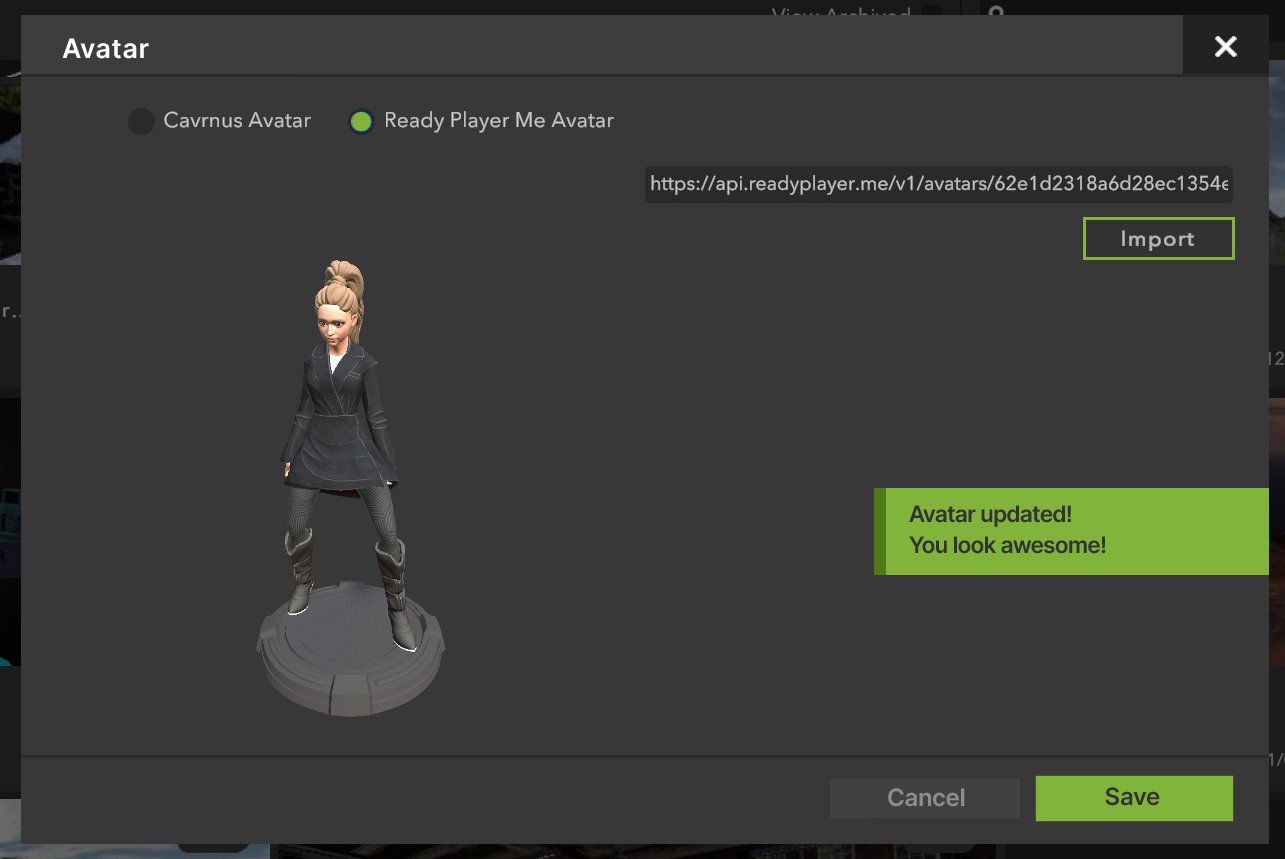Click the Ready Player Me URL field

pyautogui.click(x=938, y=184)
